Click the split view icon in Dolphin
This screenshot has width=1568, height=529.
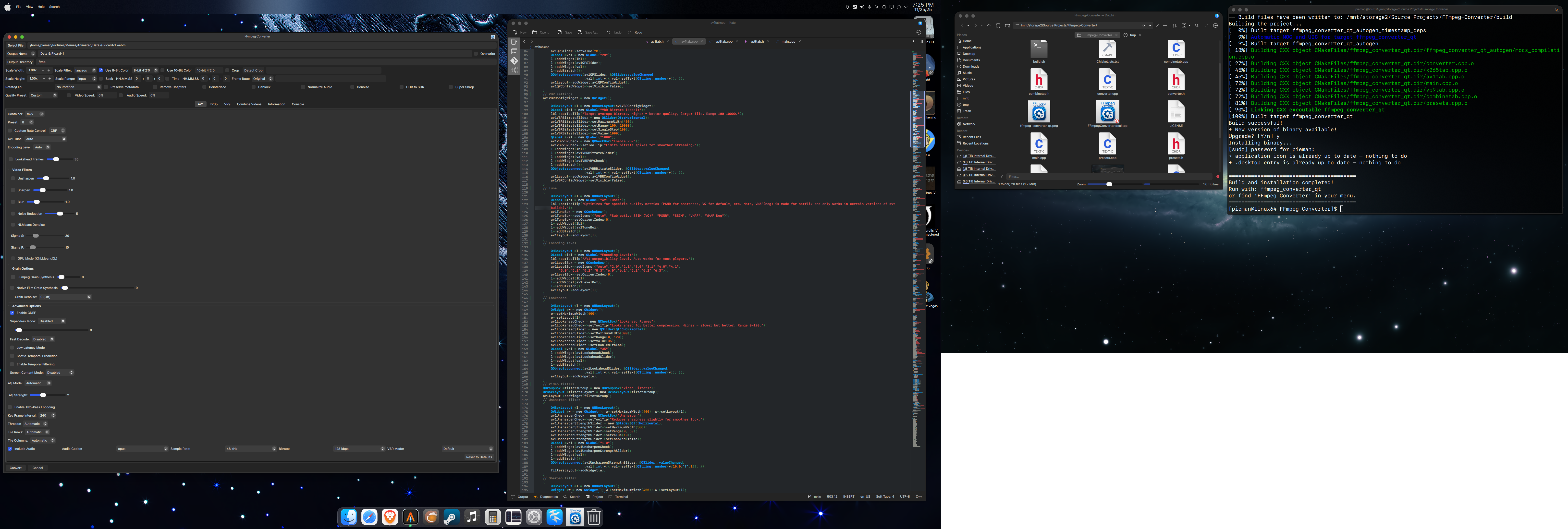pos(1206,25)
